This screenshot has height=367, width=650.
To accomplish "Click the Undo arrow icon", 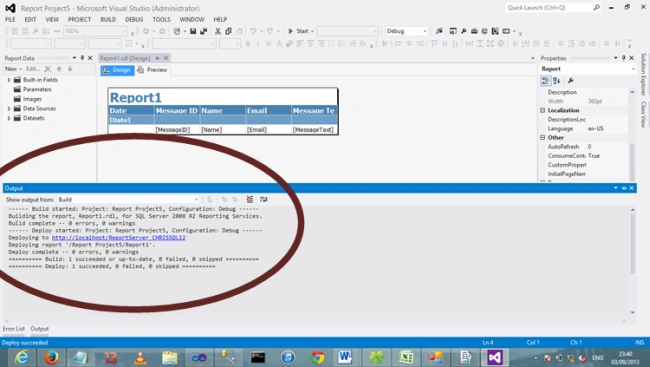I will (253, 31).
